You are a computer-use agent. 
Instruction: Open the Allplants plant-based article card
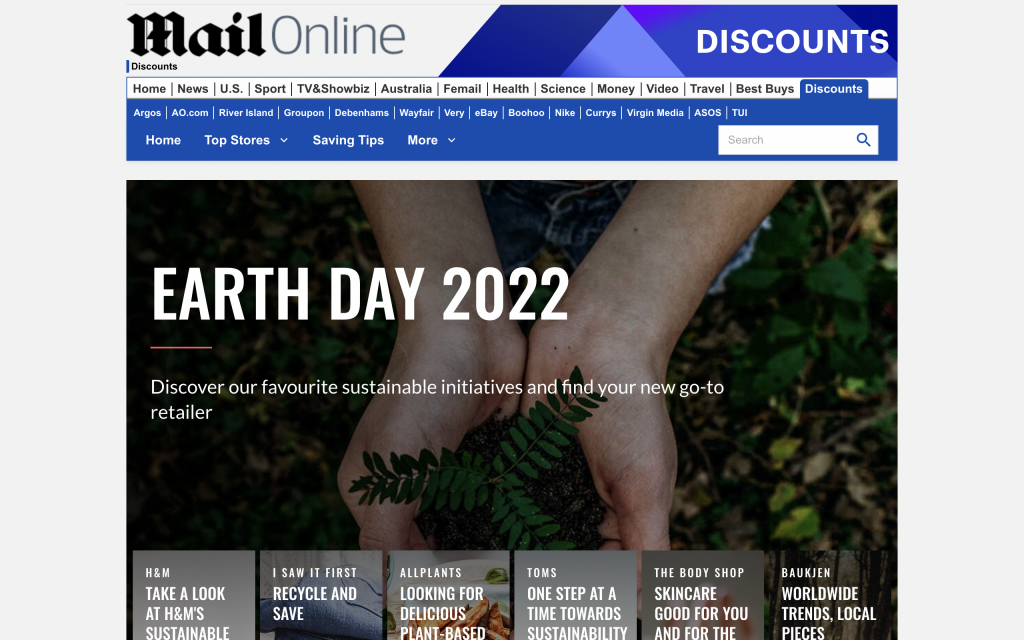[x=448, y=595]
